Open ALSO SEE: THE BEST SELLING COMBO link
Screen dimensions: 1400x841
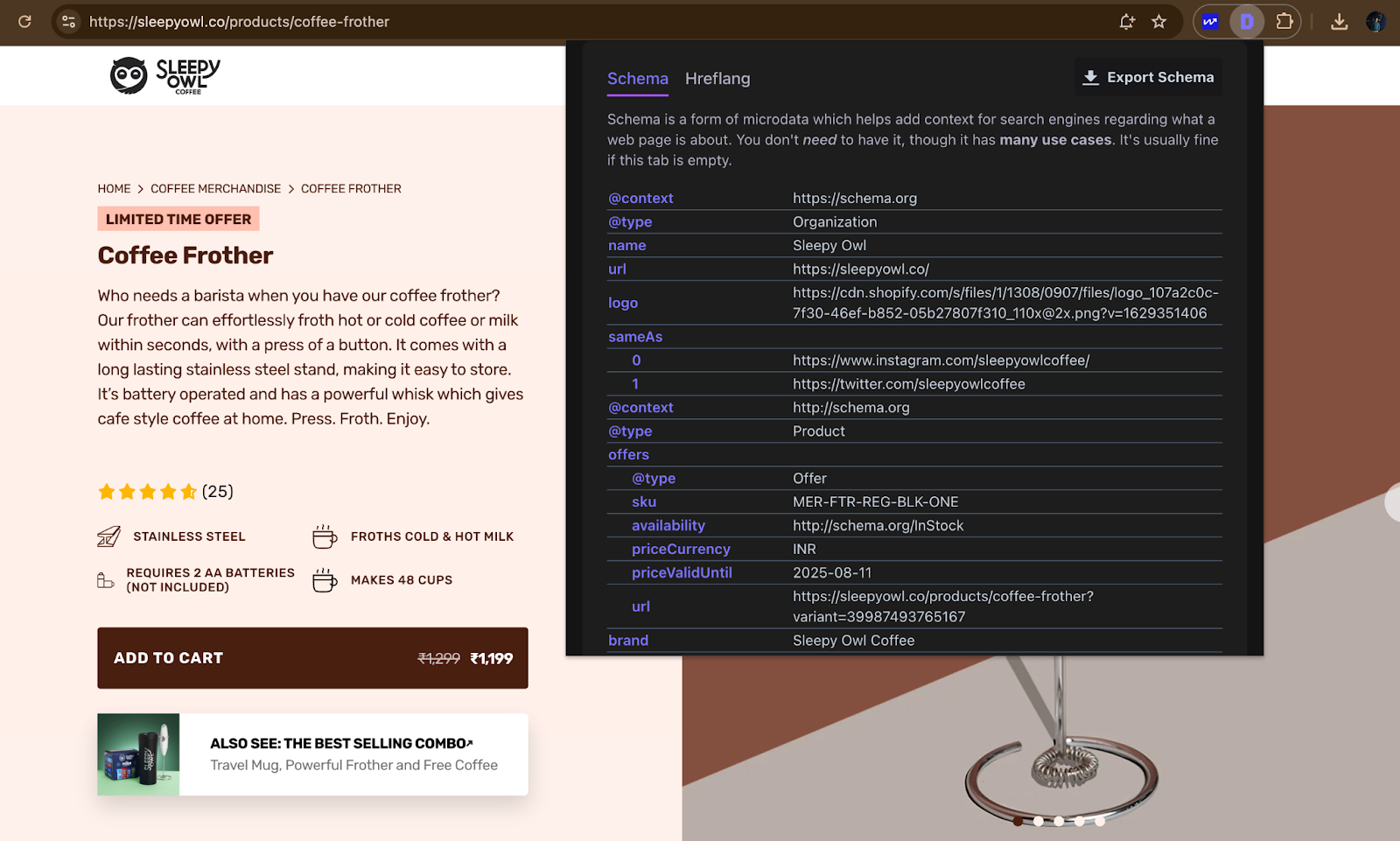click(x=341, y=744)
